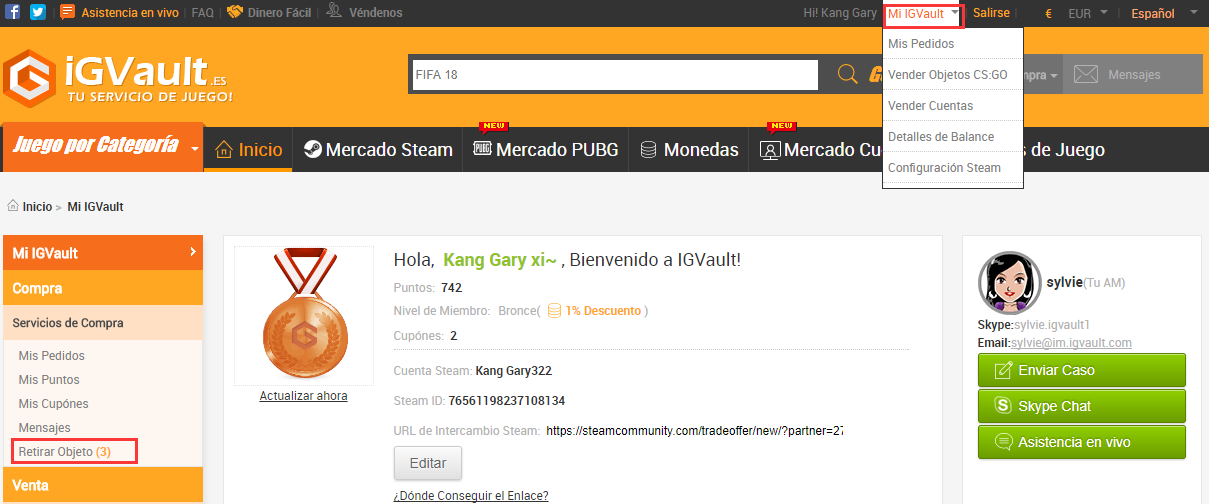Click the Salirse logout link

coord(991,13)
